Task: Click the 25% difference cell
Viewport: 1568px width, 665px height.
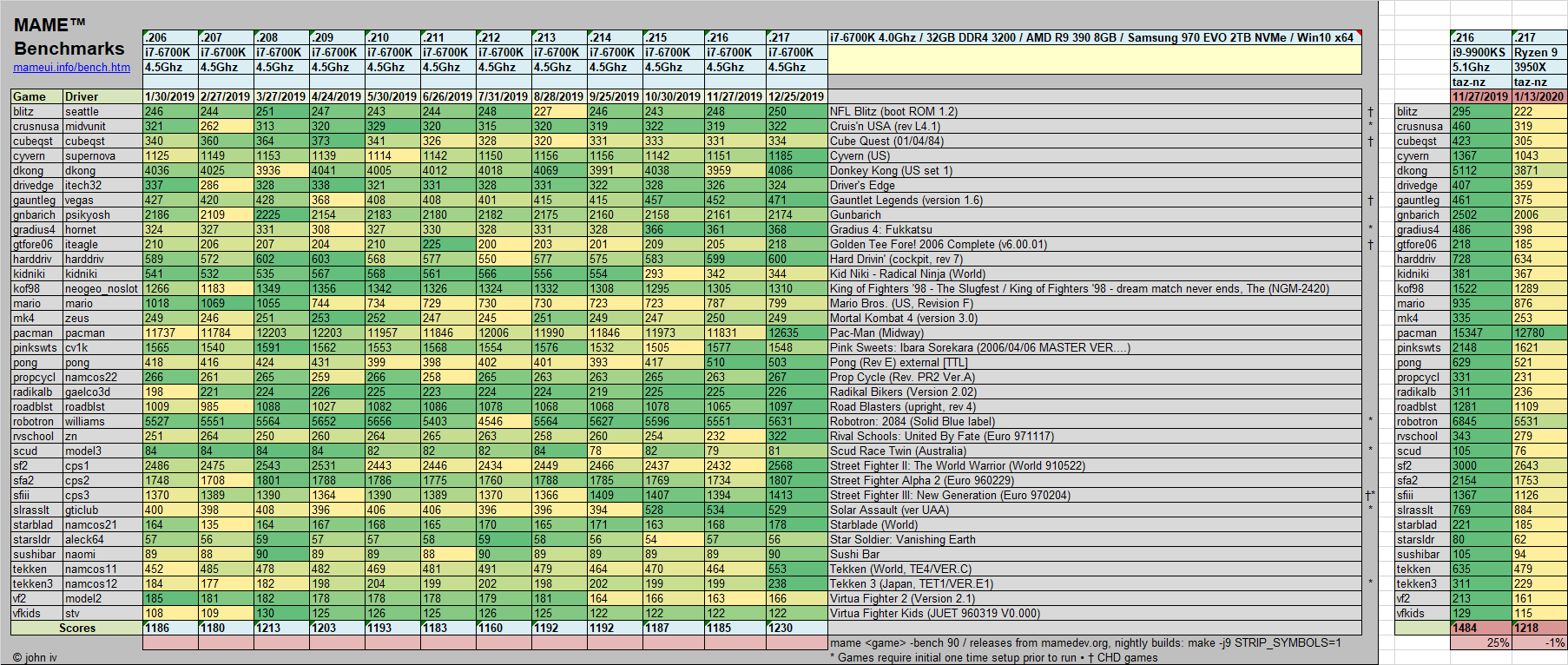Action: [x=1480, y=642]
